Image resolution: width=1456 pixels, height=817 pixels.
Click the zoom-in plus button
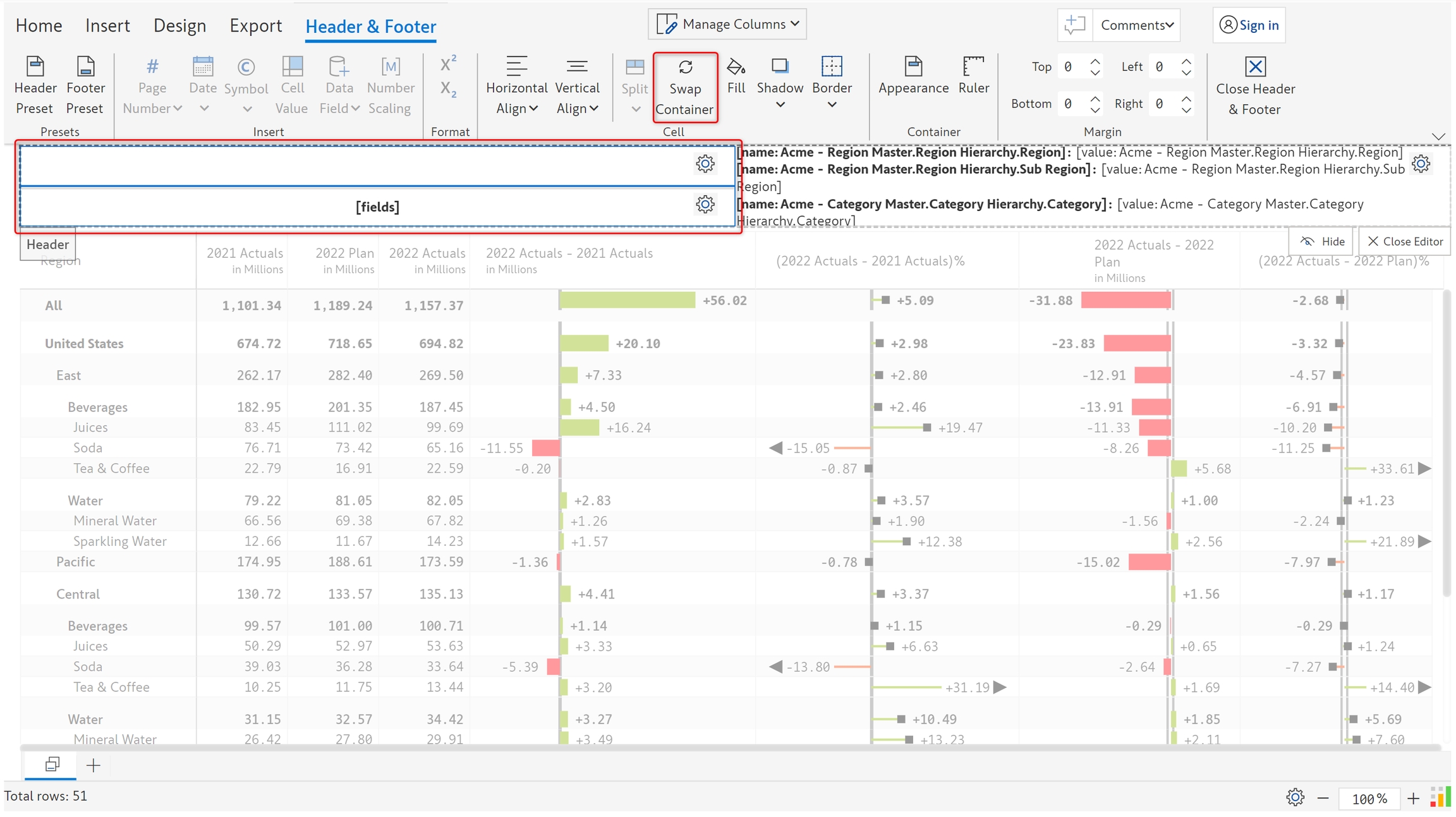point(1413,799)
